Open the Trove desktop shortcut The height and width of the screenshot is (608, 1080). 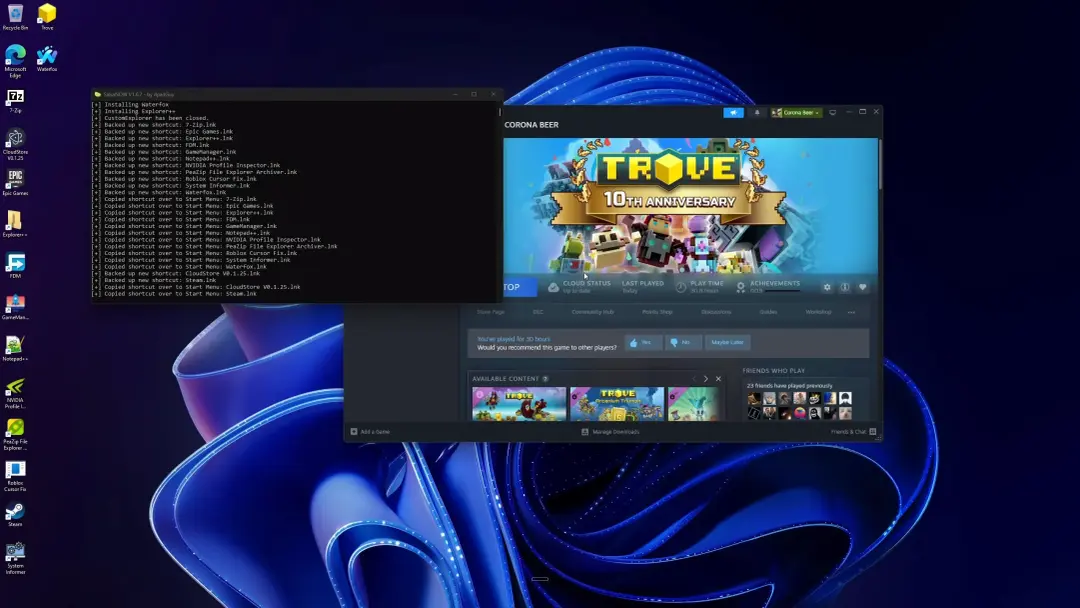[47, 17]
